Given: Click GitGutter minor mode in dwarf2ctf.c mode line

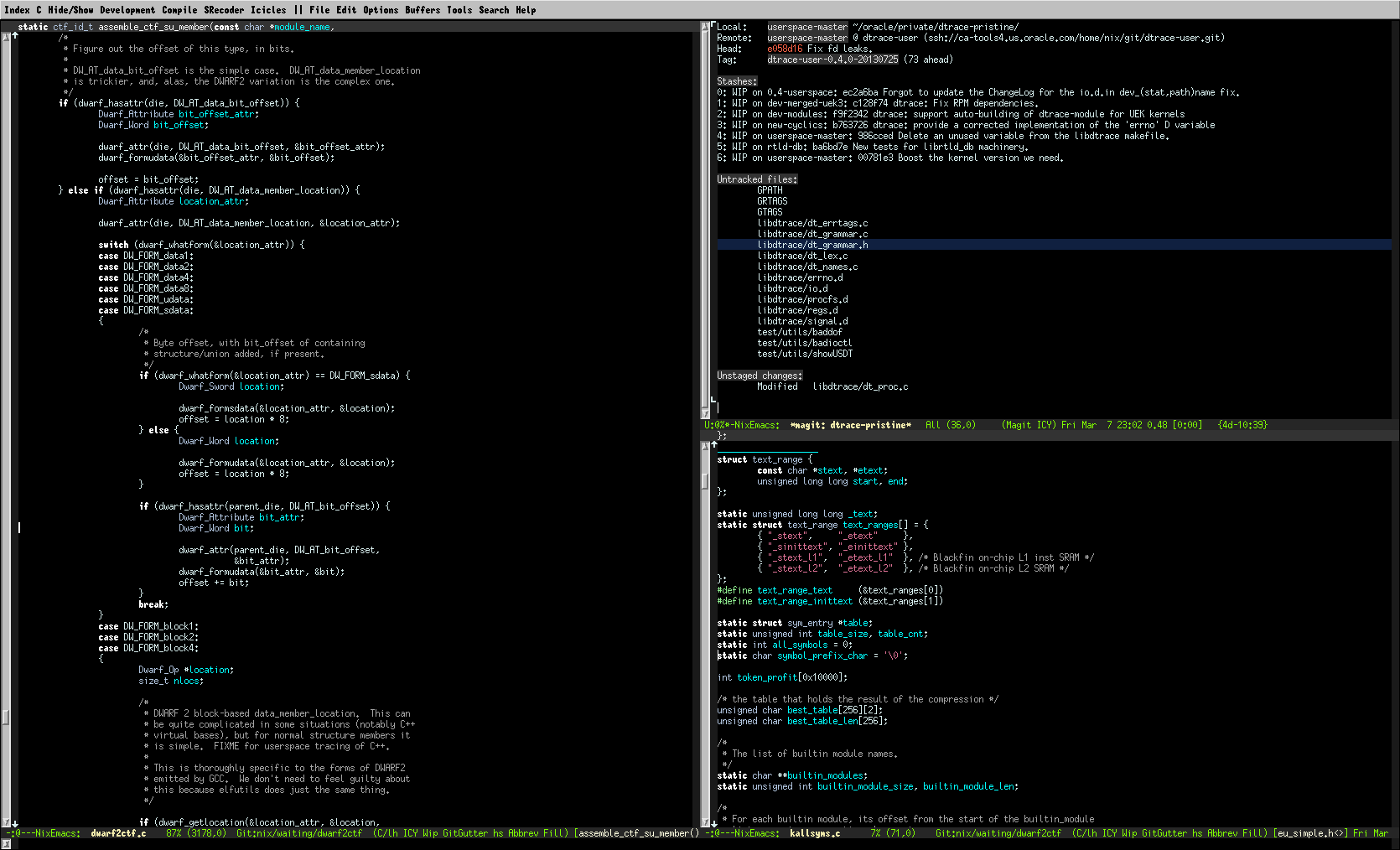Looking at the screenshot, I should point(465,833).
